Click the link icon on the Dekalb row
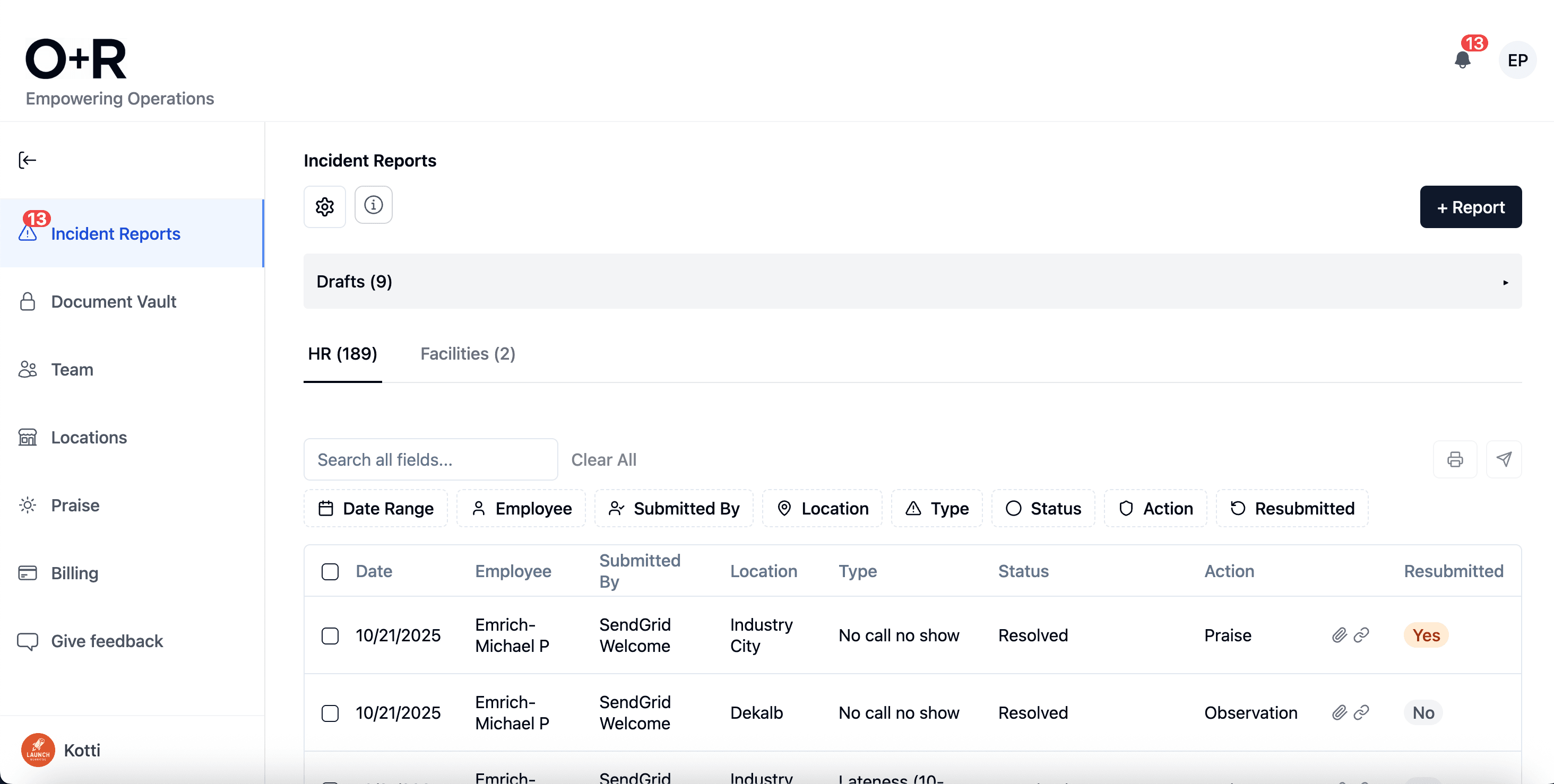 [1362, 712]
